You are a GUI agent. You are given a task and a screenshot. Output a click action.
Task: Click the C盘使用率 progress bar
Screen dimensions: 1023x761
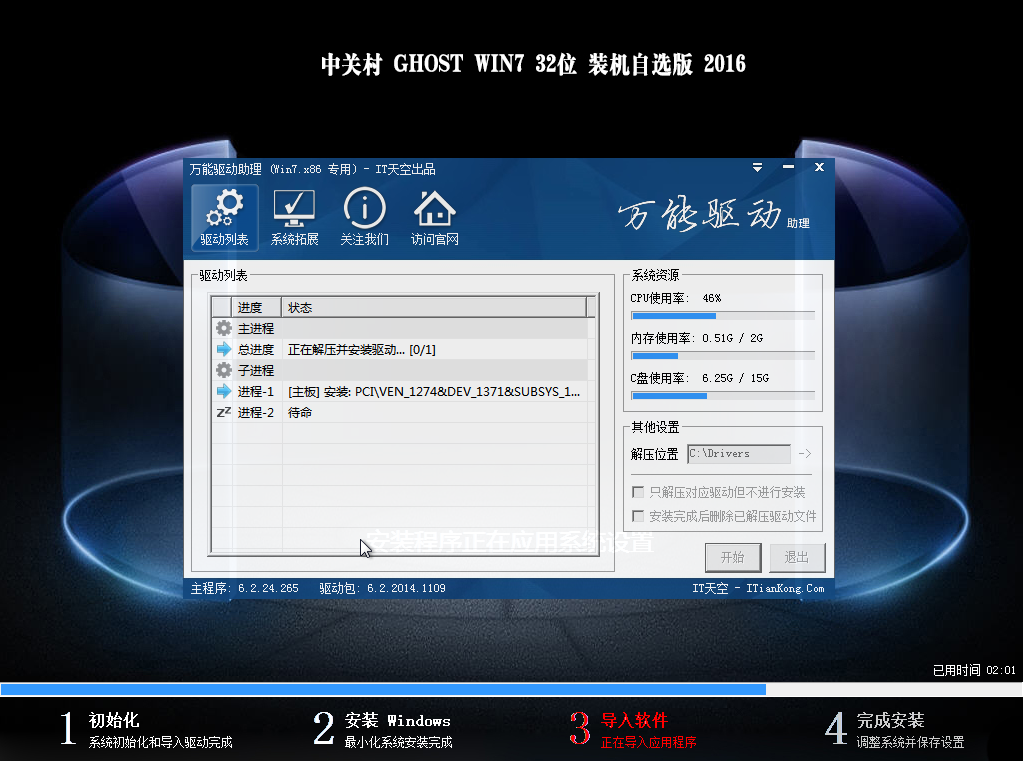[x=723, y=396]
